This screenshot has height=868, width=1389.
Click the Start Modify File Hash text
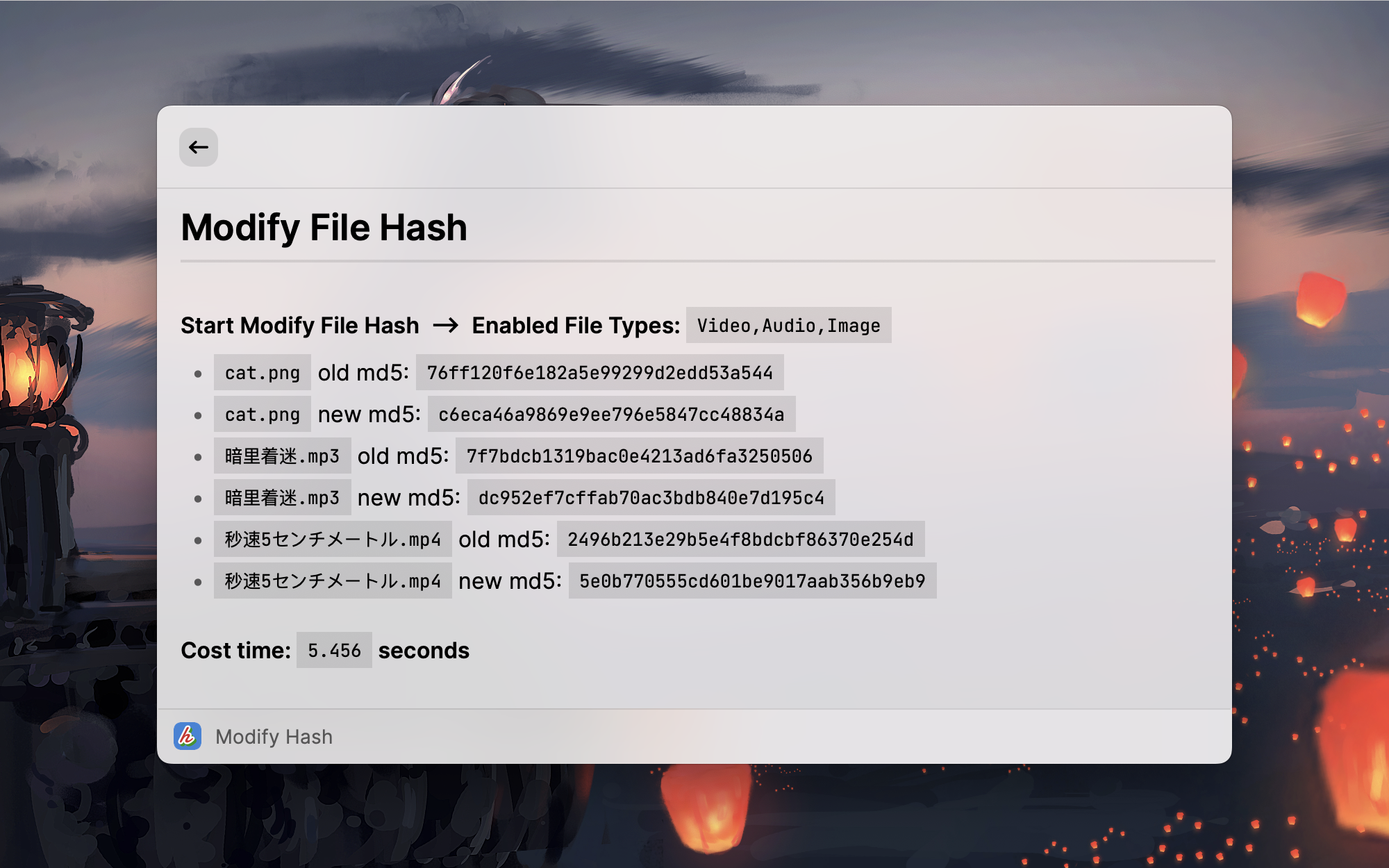tap(299, 326)
